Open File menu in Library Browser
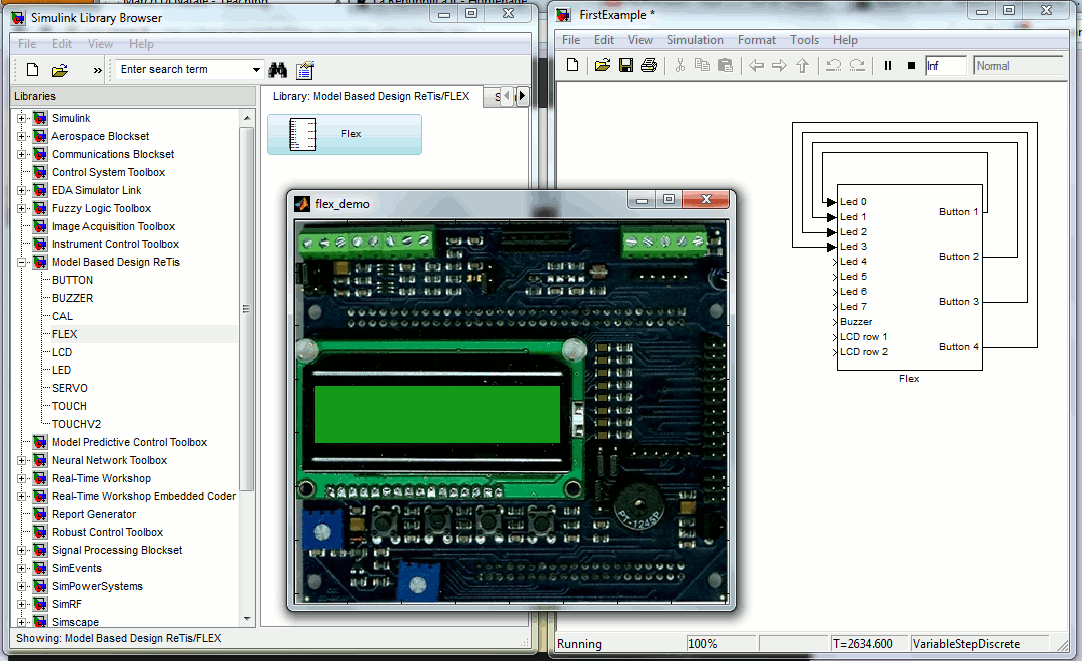The width and height of the screenshot is (1082, 661). tap(27, 43)
